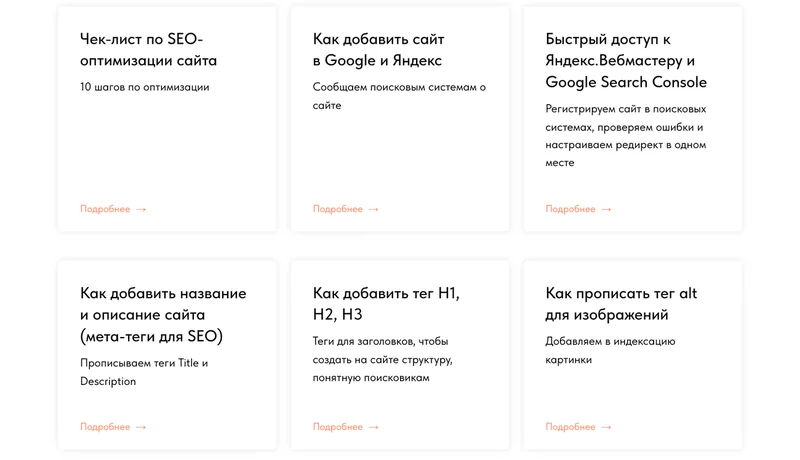Viewport: 800px width, 460px height.
Task: Click the arrow icon in Google Search Console card
Action: (606, 210)
